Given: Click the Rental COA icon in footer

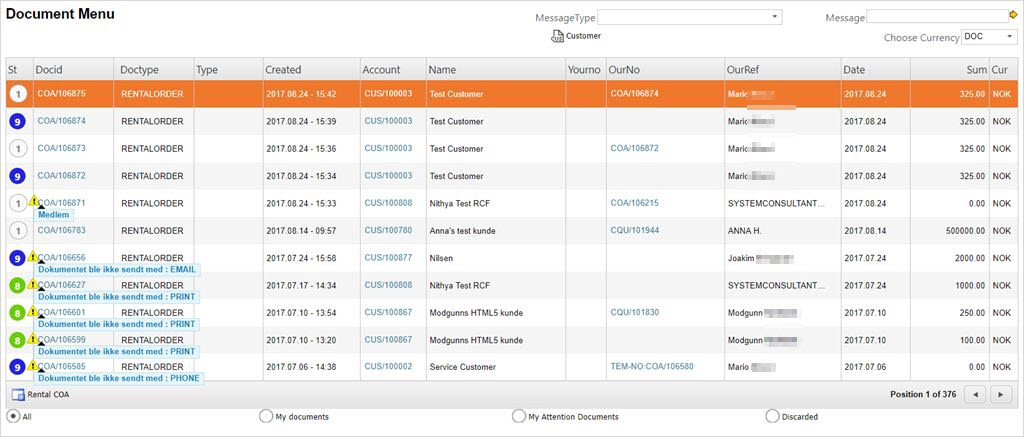Looking at the screenshot, I should click(17, 395).
